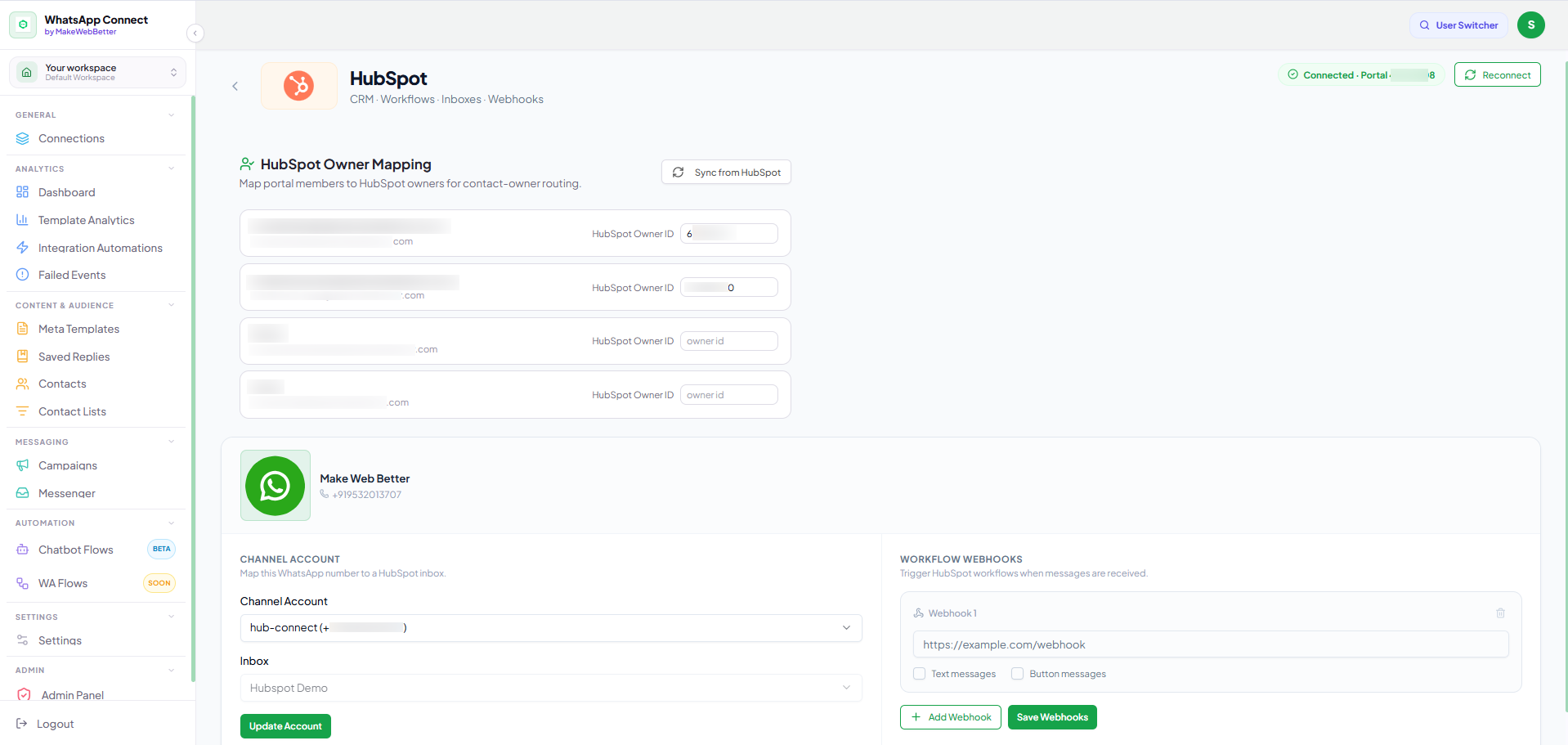Click the Add Webhook button
The image size is (1568, 745).
(951, 717)
